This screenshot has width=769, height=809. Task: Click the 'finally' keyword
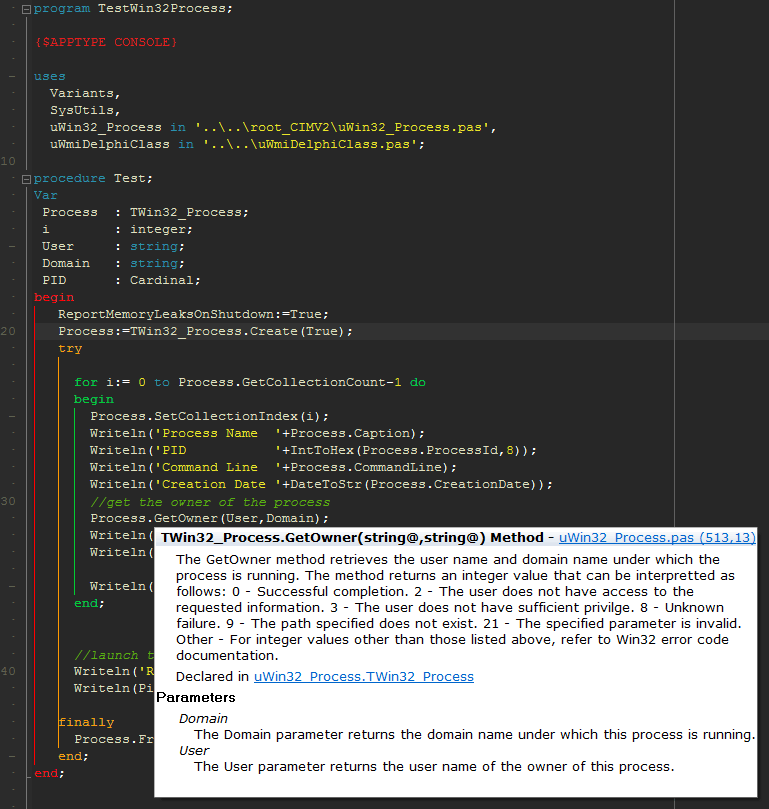tap(86, 722)
